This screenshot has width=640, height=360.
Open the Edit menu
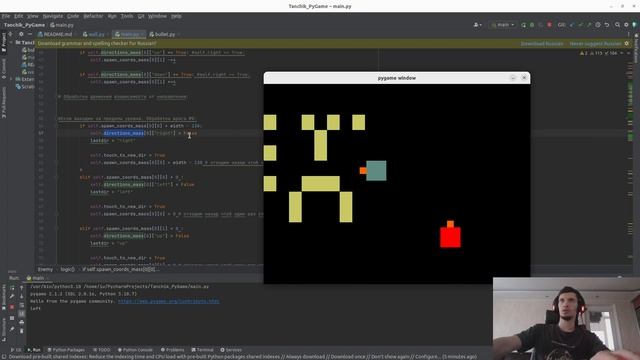(x=19, y=16)
